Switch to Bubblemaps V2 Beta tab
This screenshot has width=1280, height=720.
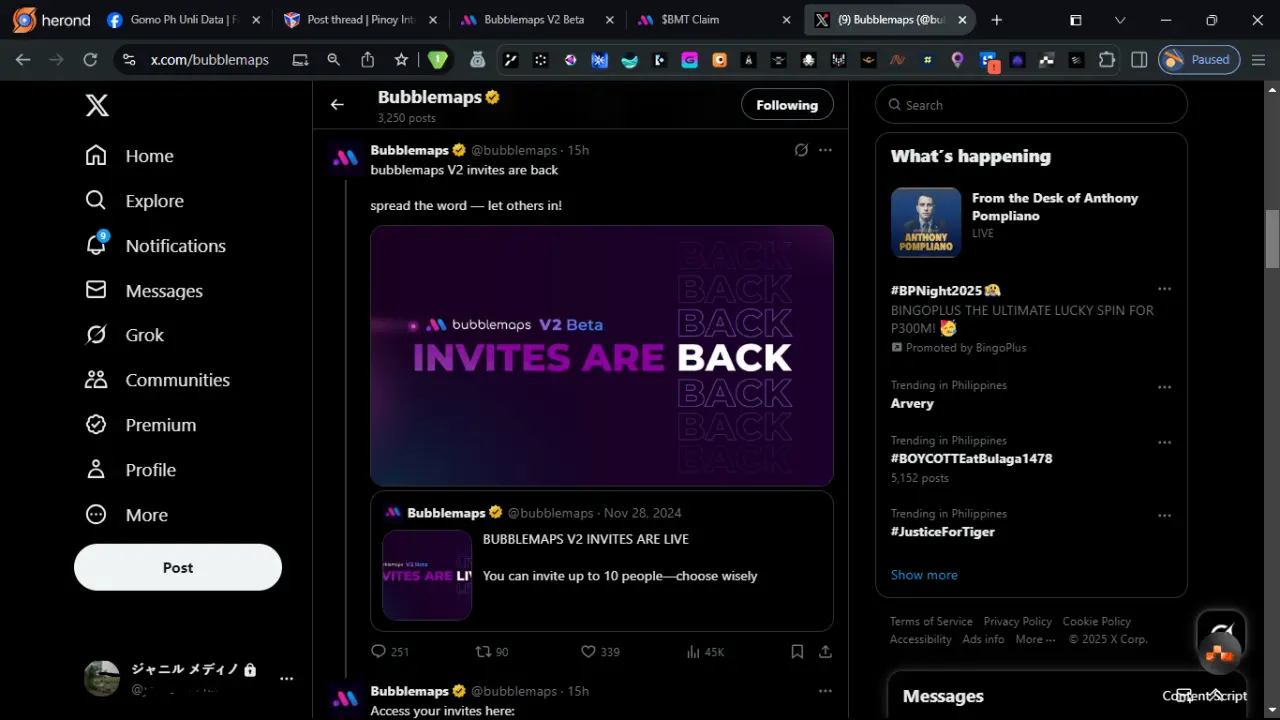(x=535, y=20)
